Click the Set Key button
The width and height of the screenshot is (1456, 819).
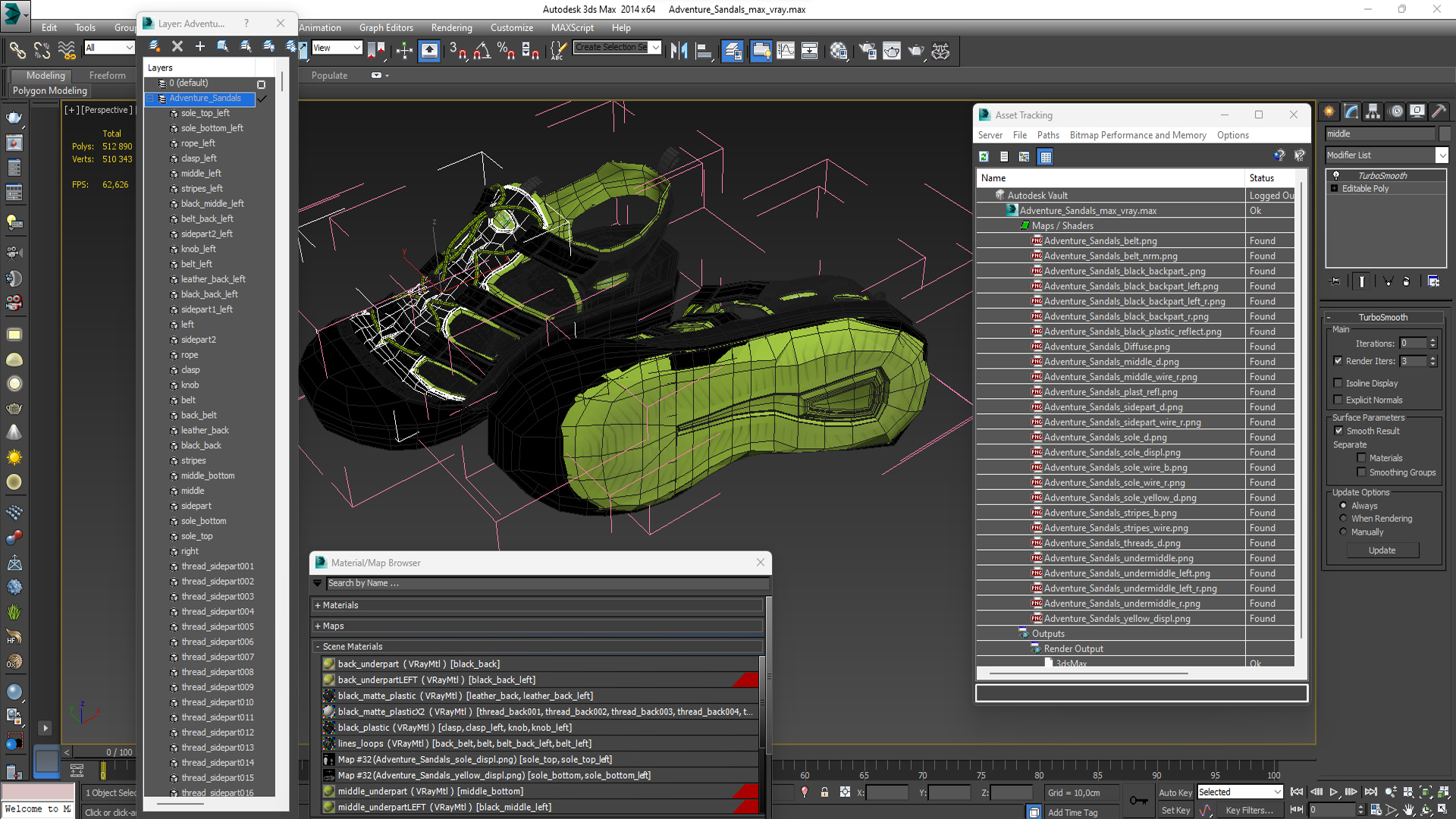(1175, 810)
